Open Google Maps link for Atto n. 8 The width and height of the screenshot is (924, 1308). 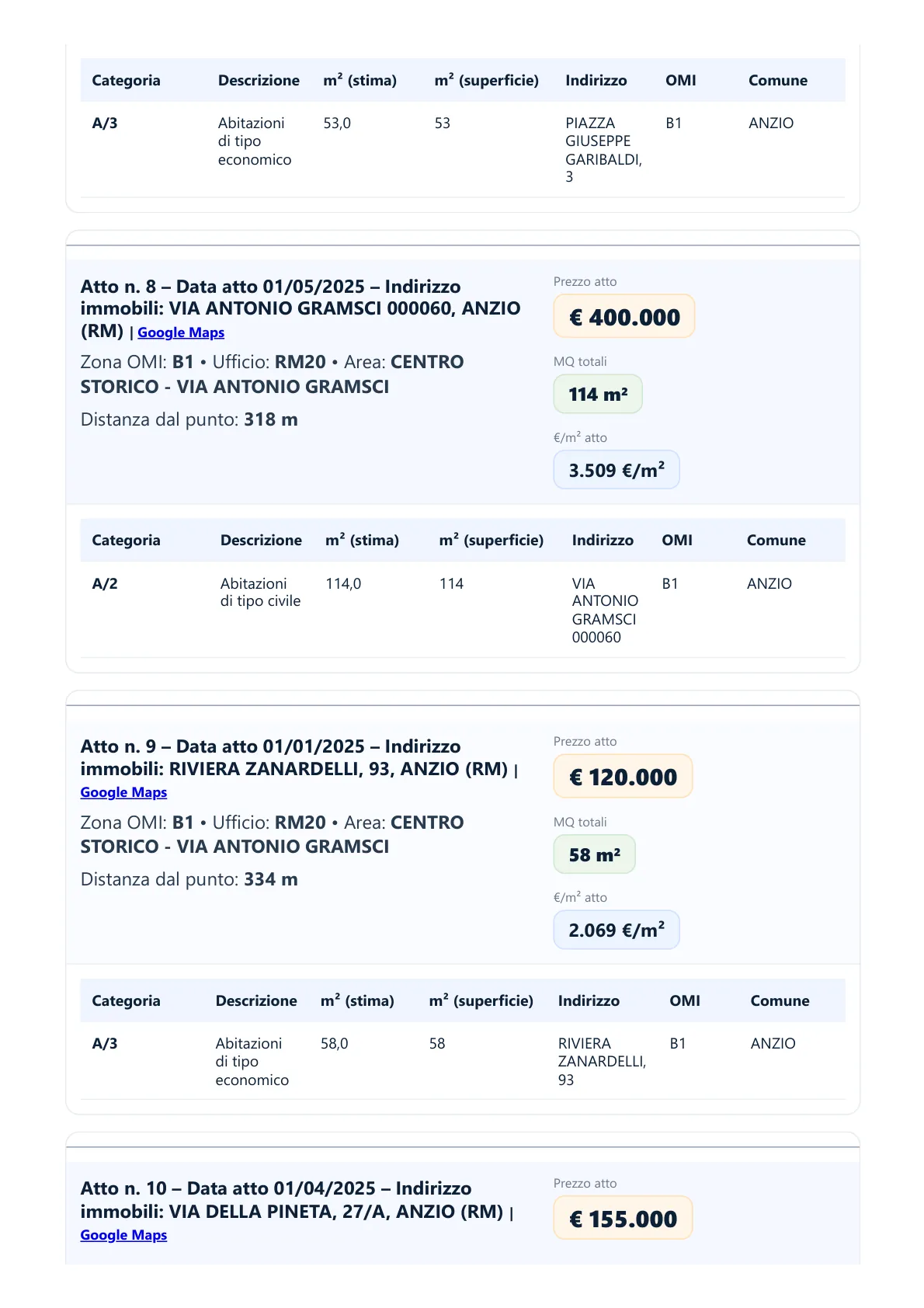[x=181, y=332]
